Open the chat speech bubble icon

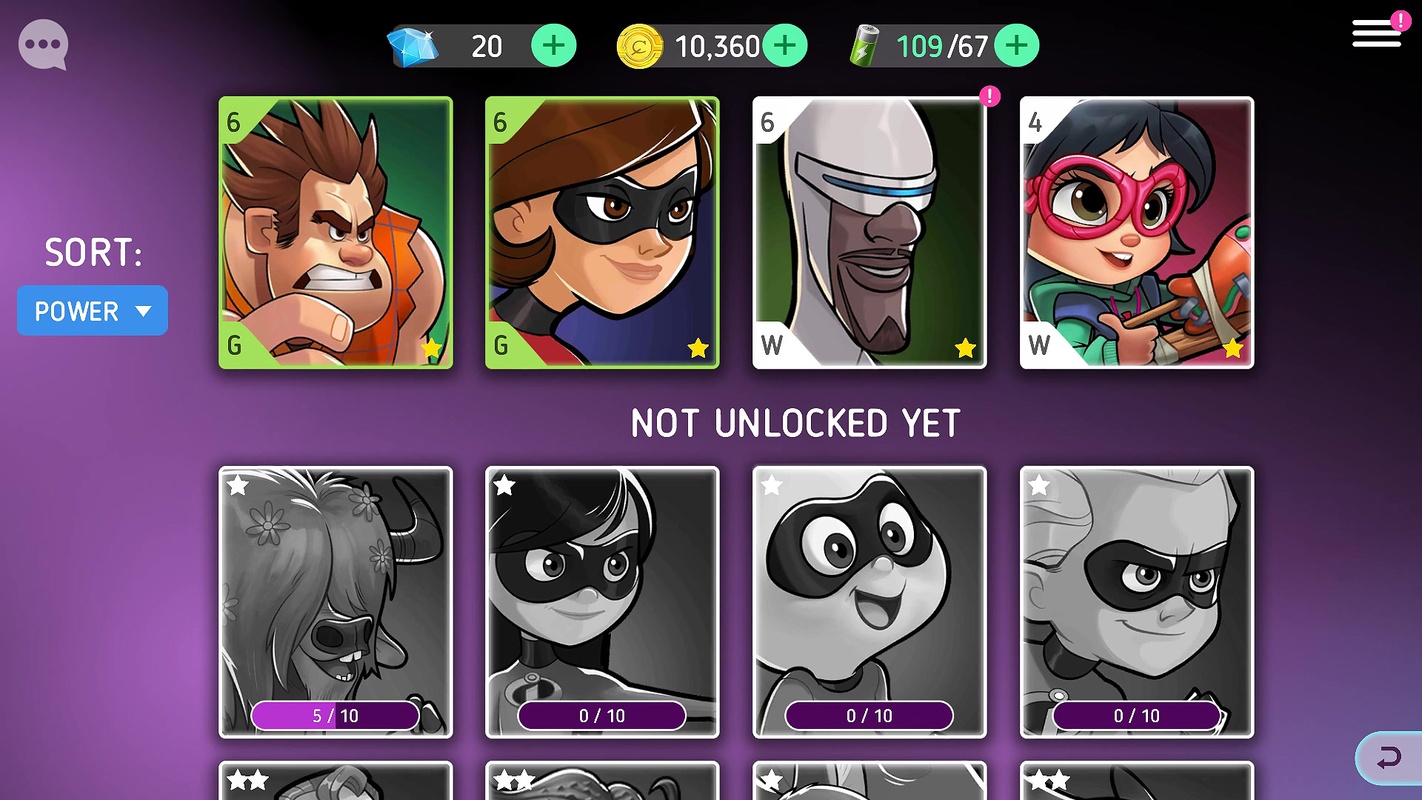coord(43,45)
